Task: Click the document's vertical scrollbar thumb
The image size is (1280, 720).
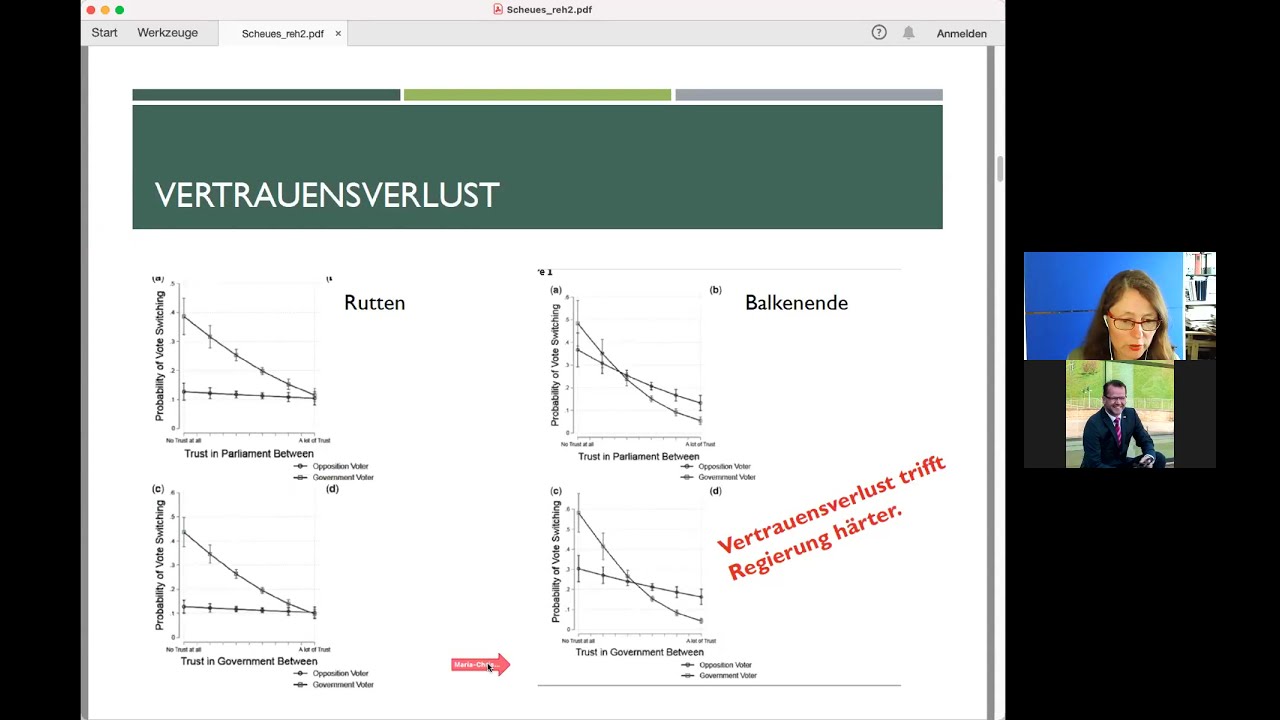Action: point(999,168)
